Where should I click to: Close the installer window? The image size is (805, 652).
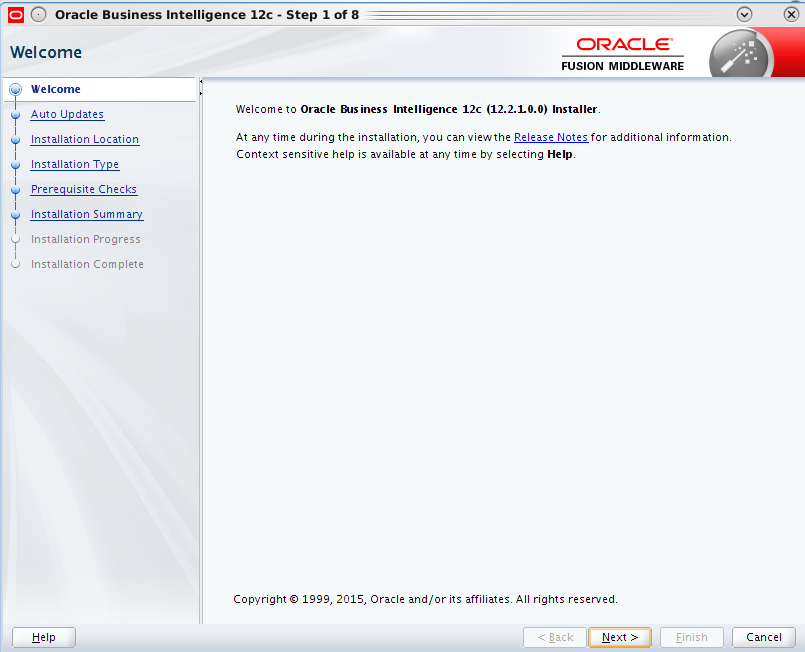(792, 14)
